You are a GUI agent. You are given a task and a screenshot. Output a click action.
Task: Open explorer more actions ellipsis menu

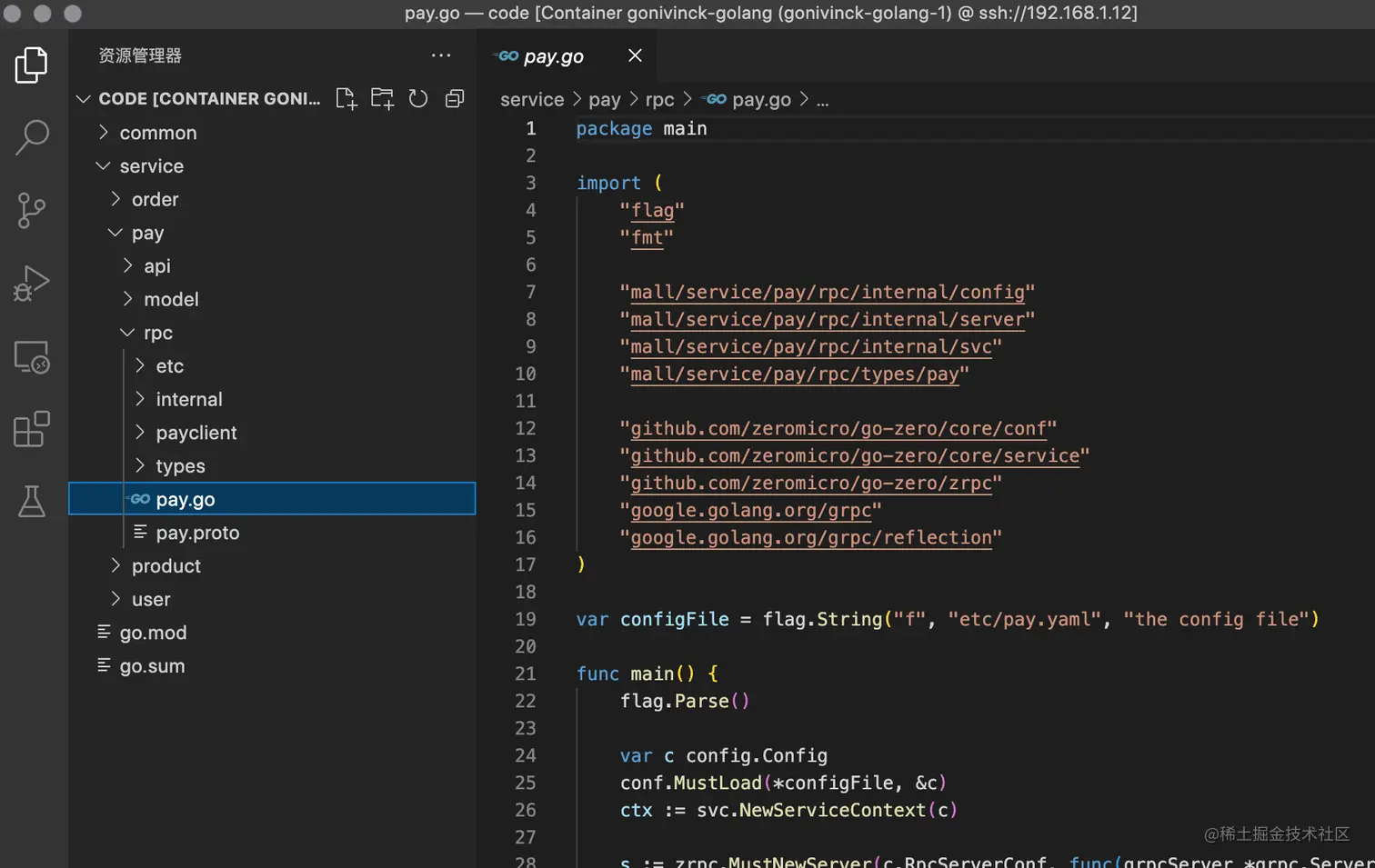tap(441, 55)
